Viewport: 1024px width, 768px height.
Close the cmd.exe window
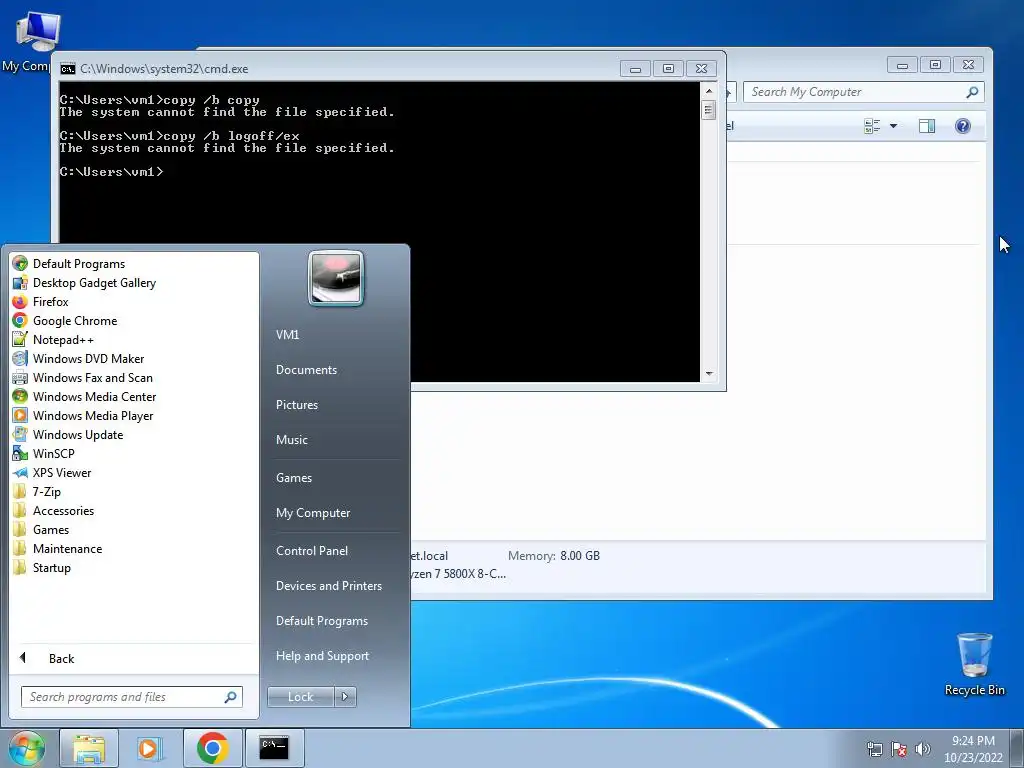701,69
